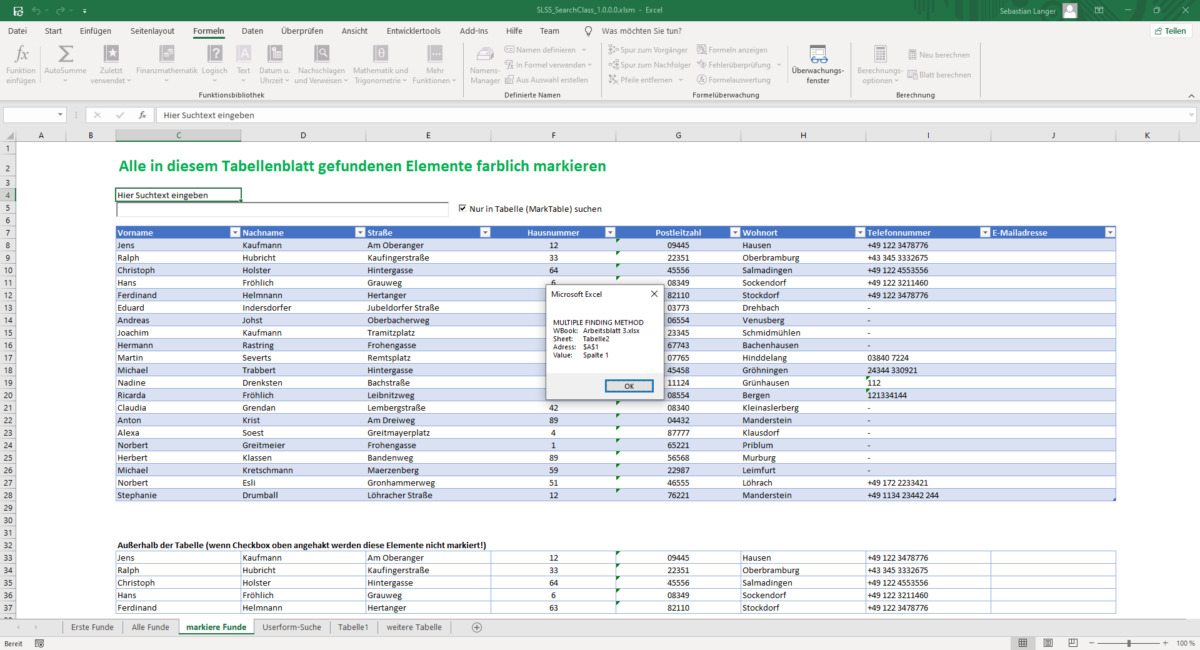This screenshot has height=650, width=1200.
Task: Open the Telefonnummer column filter dropdown
Action: pos(985,232)
